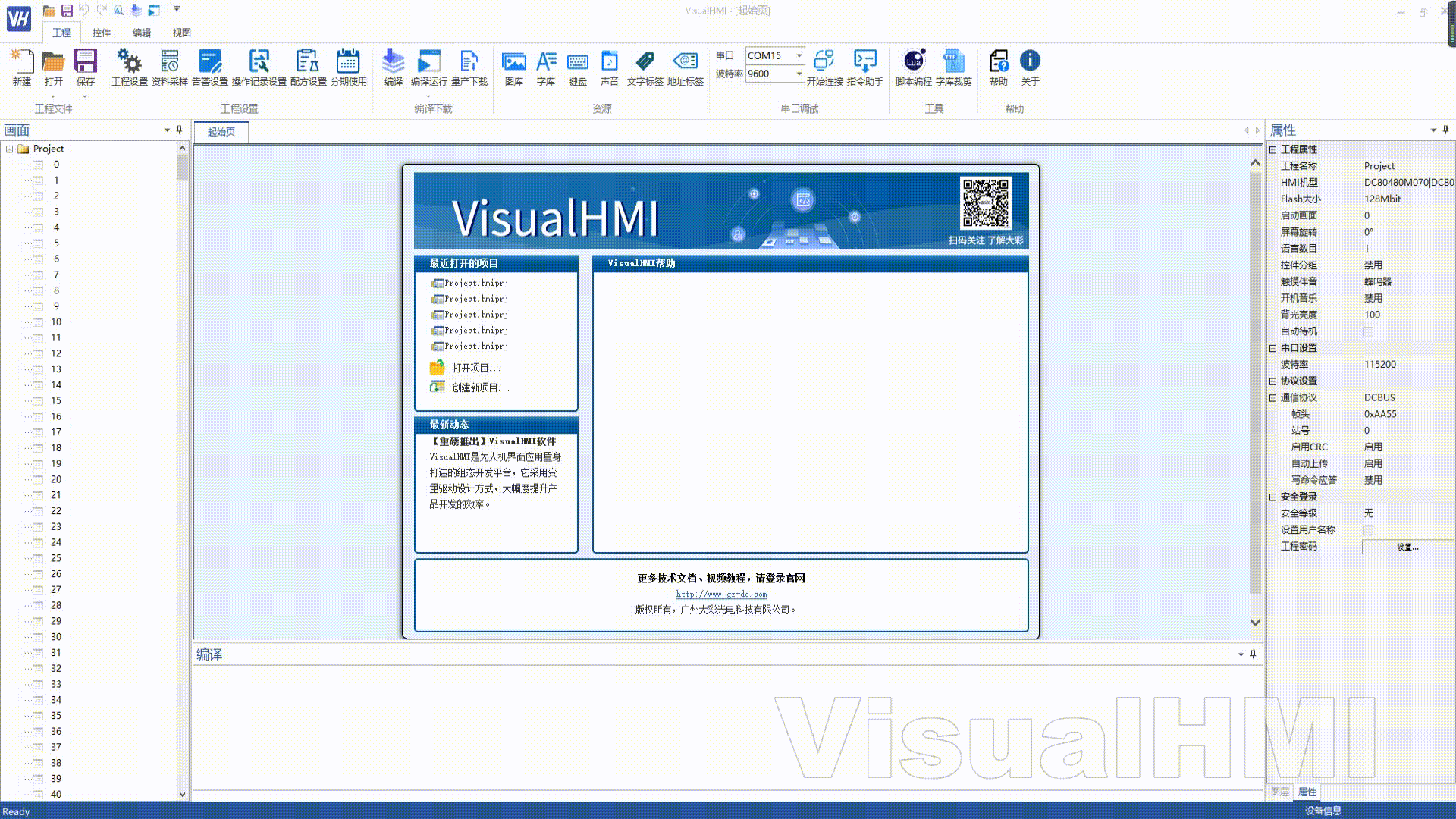Collapse the 协议设置 section
The image size is (1456, 819).
(x=1273, y=381)
